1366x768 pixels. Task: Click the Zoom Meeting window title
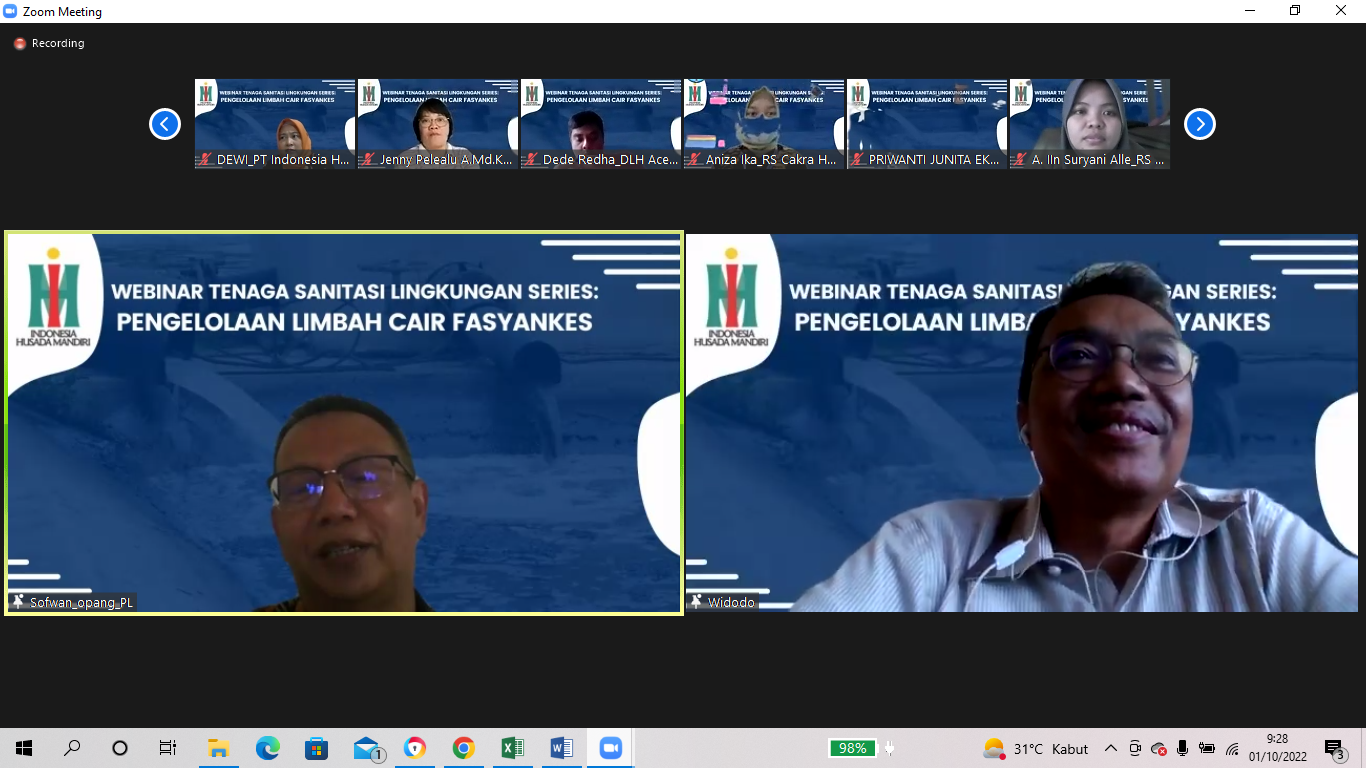point(62,12)
